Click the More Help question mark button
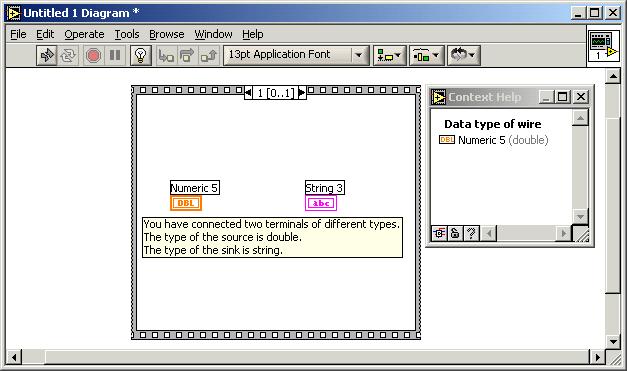Screen dimensions: 627x371 [x=471, y=233]
